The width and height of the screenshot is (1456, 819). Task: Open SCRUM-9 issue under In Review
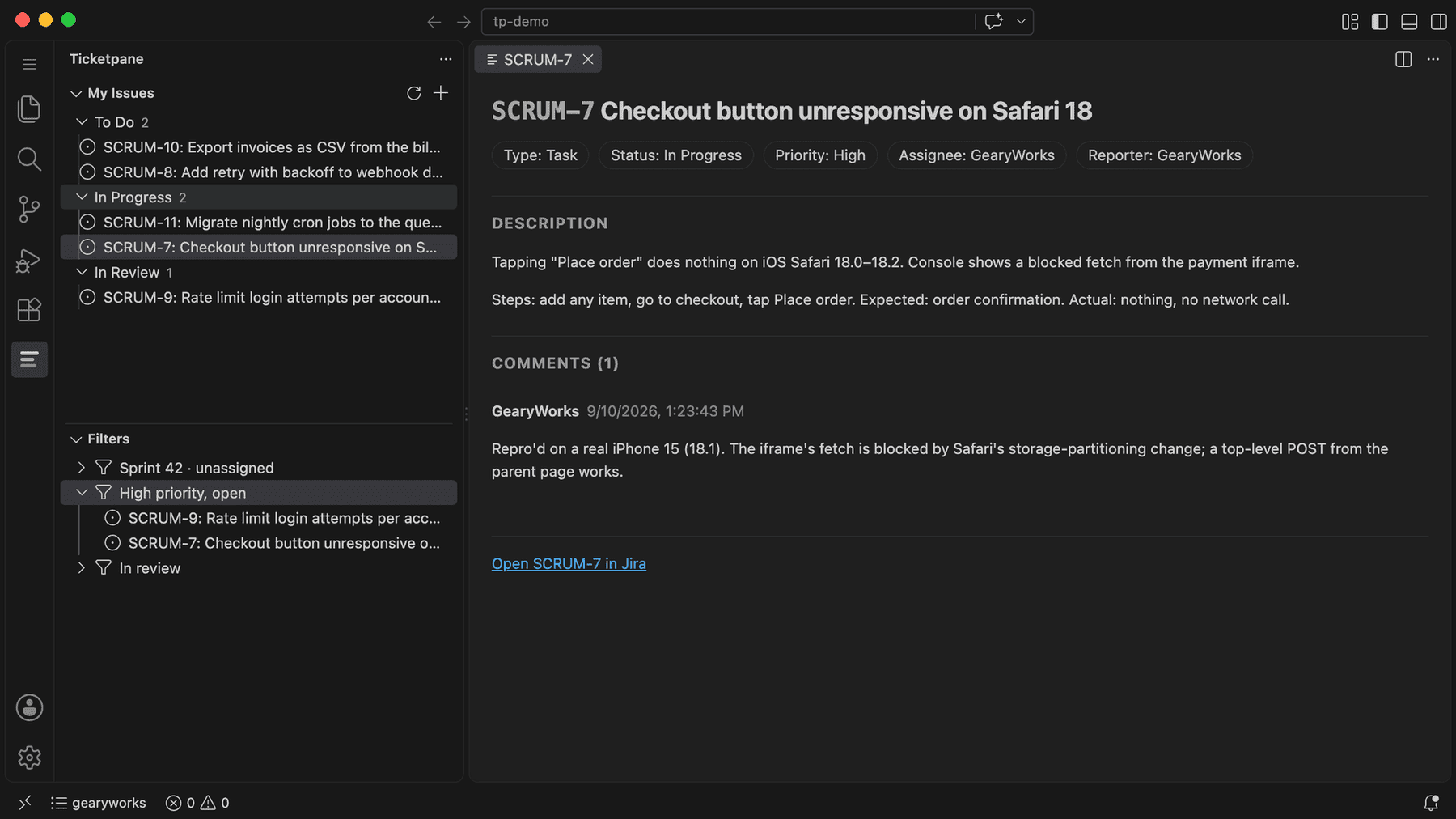(259, 297)
